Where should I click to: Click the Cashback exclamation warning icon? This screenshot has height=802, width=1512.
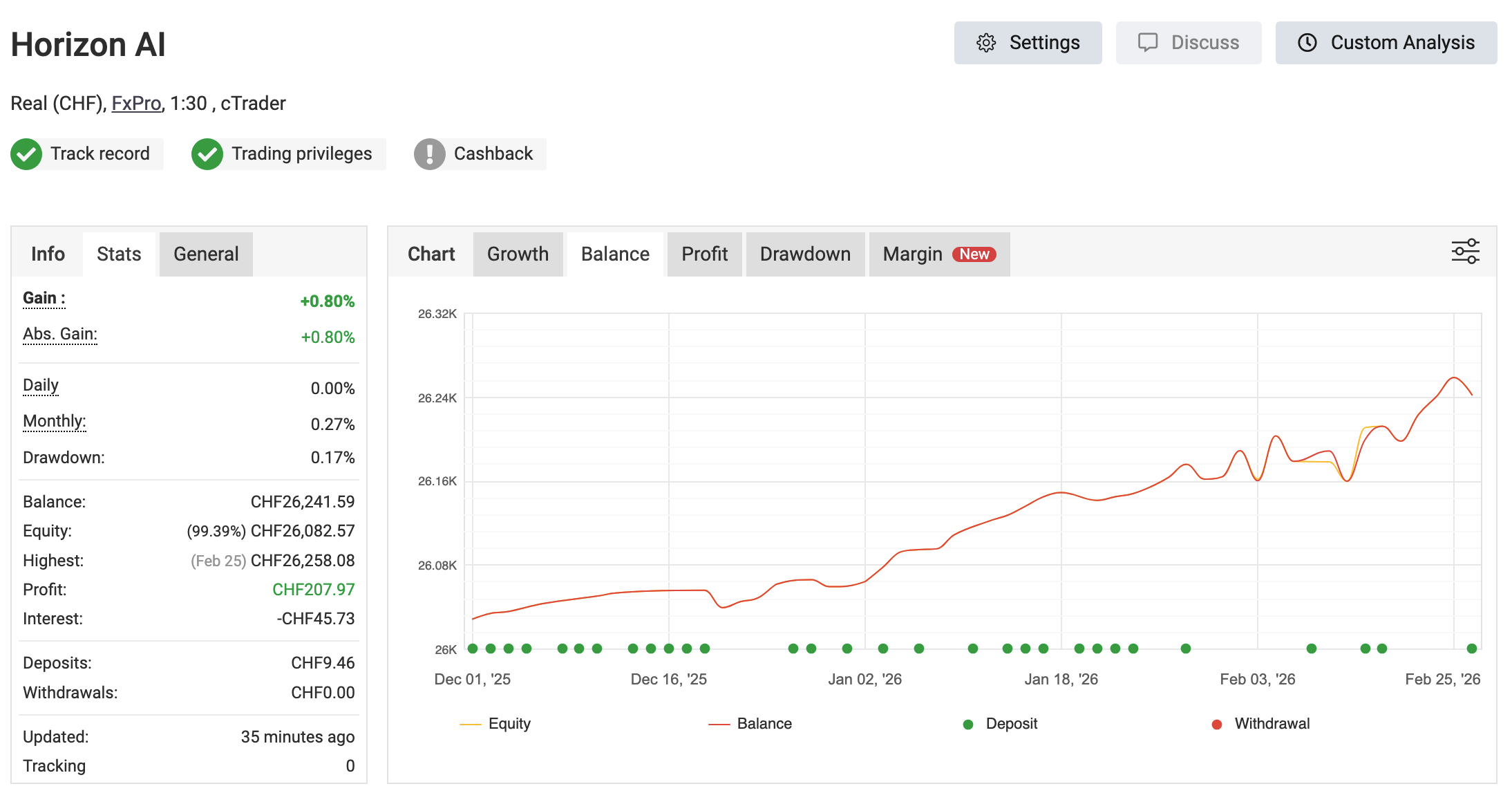click(429, 153)
